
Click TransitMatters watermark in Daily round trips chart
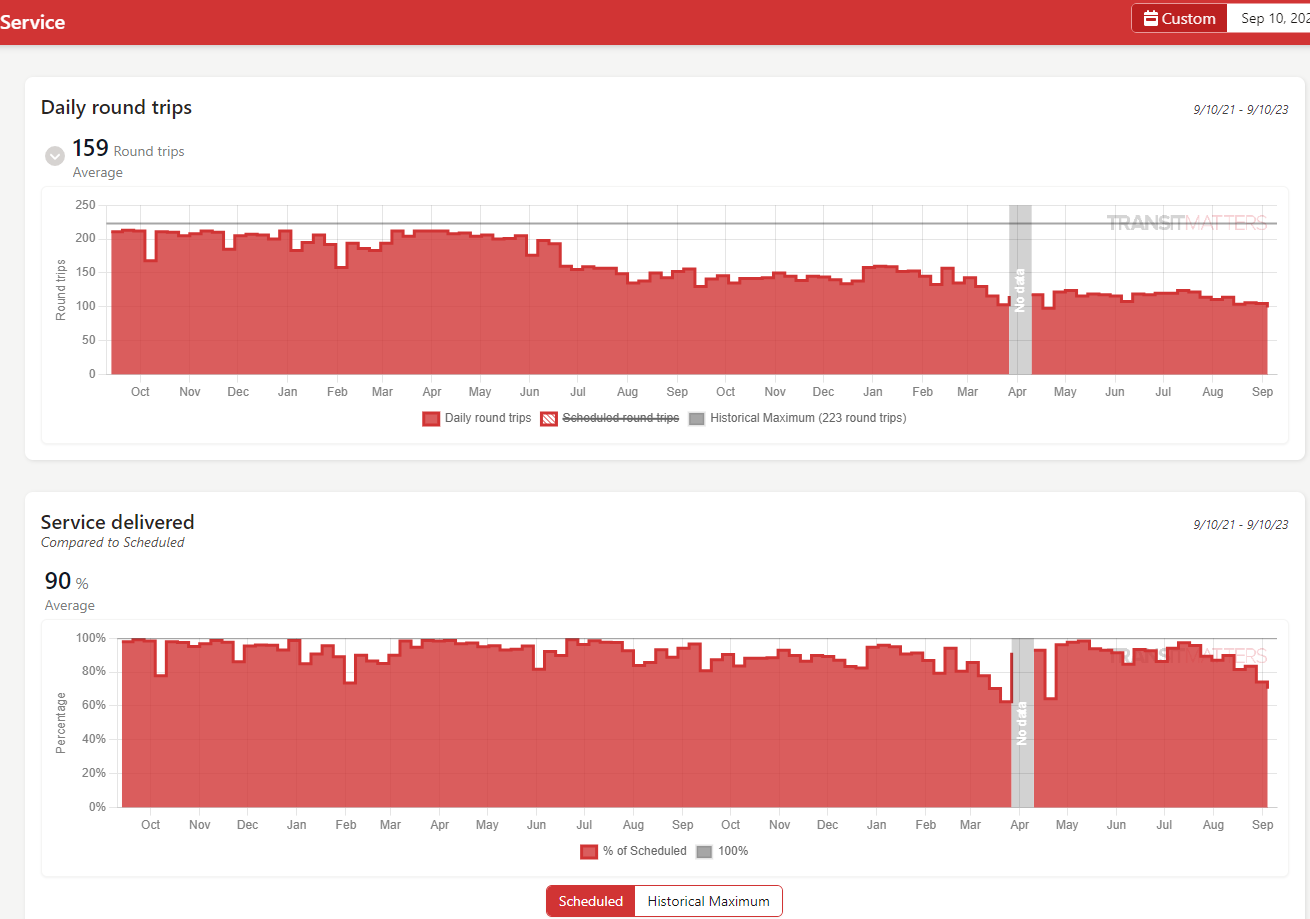pyautogui.click(x=1186, y=222)
